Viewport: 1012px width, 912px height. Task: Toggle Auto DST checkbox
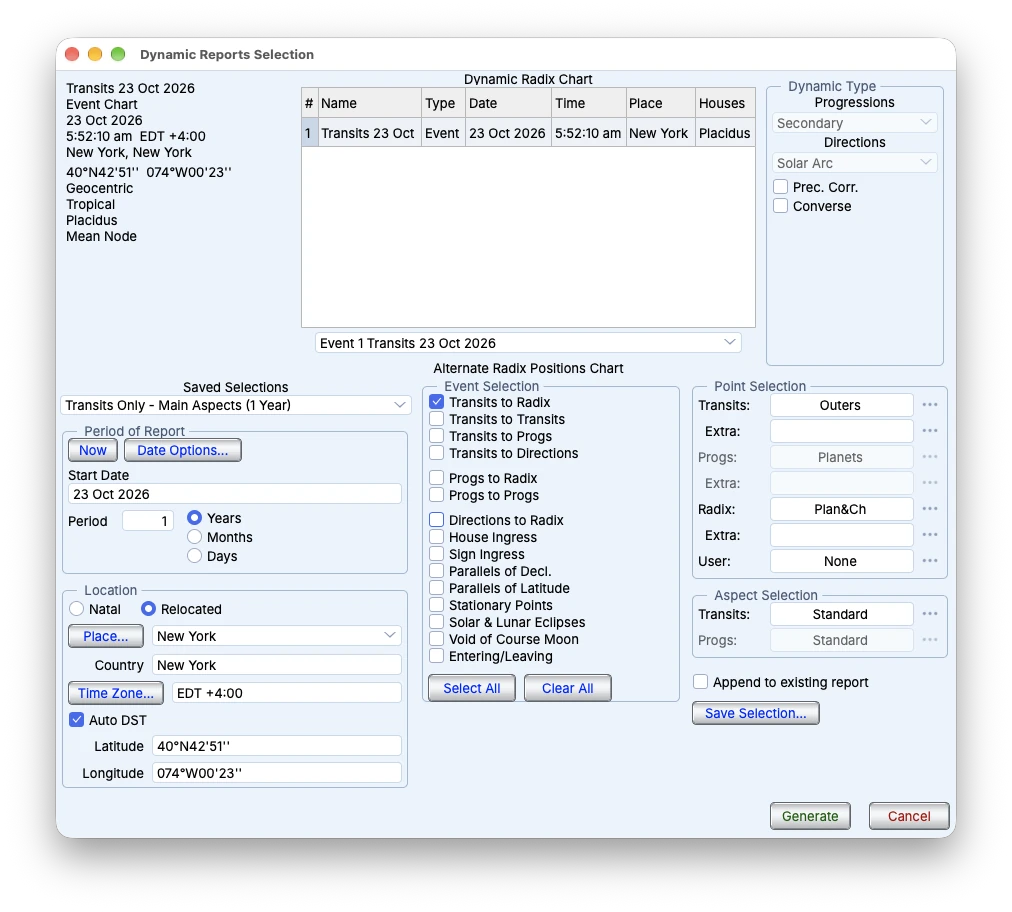coord(76,720)
